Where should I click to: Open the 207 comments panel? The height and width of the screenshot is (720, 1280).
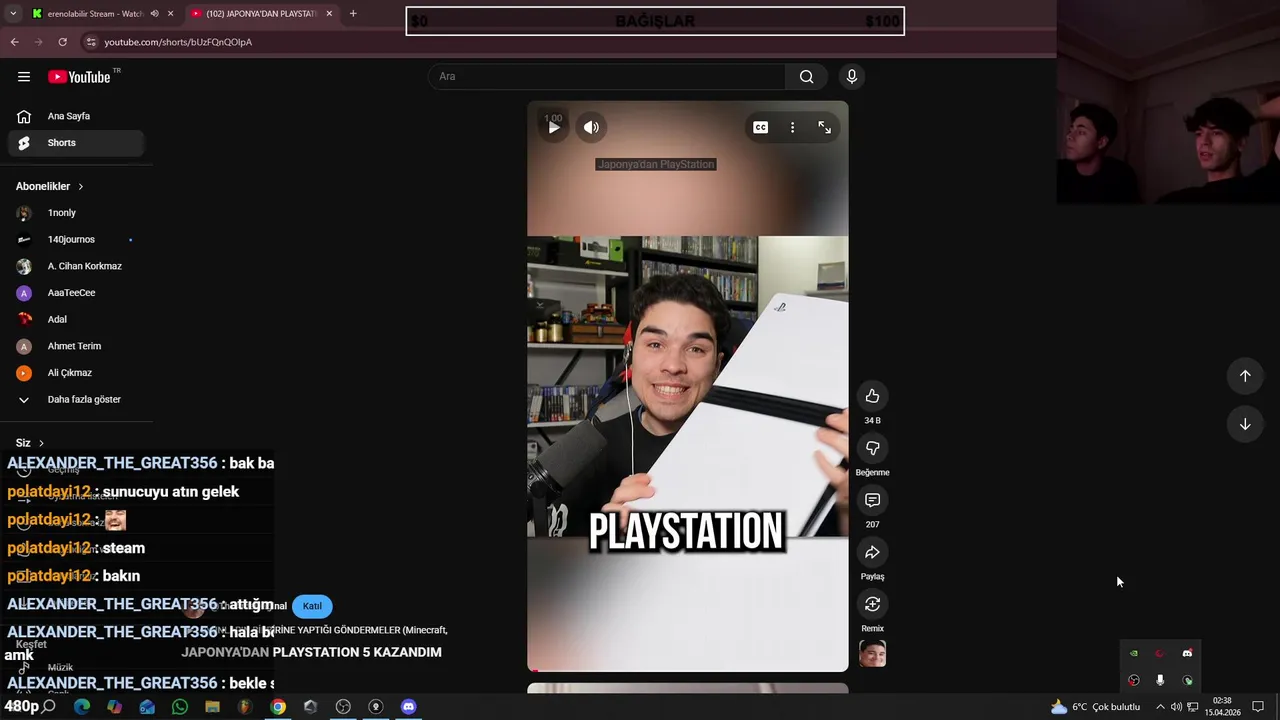click(872, 500)
